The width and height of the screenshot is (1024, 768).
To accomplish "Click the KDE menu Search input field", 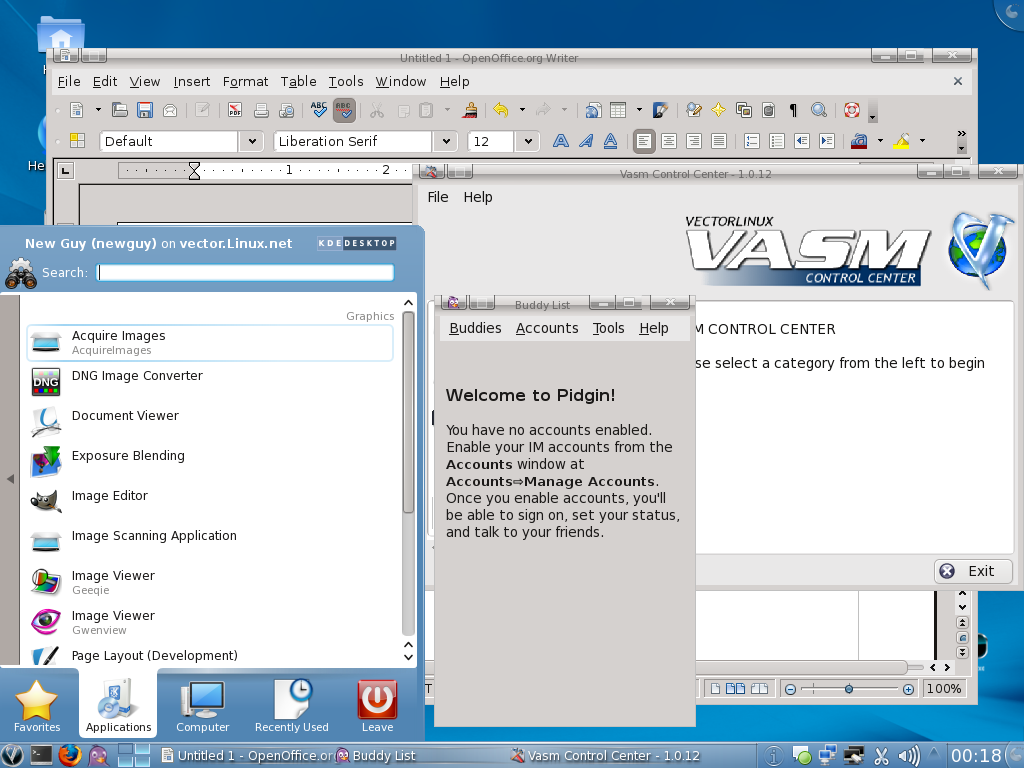I will click(245, 272).
